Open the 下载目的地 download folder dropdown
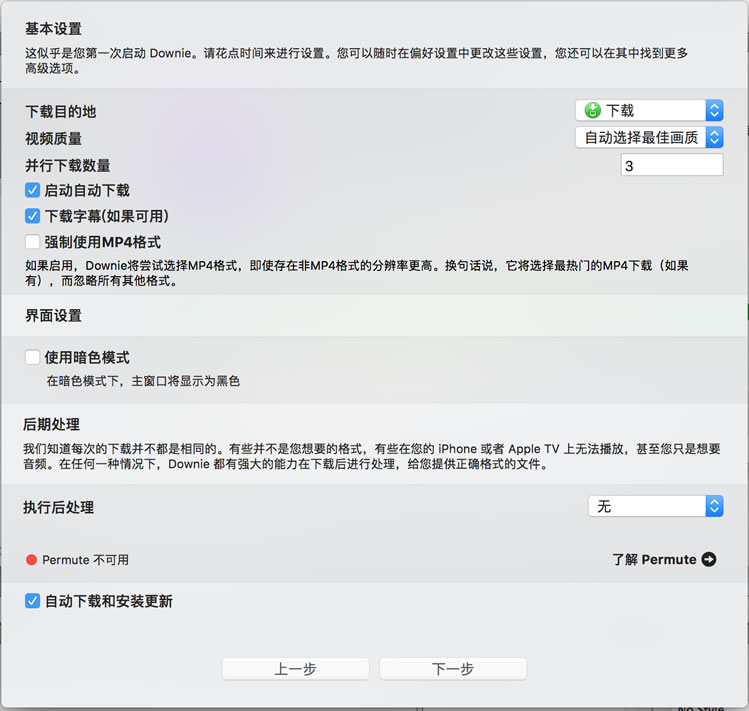 pos(649,110)
